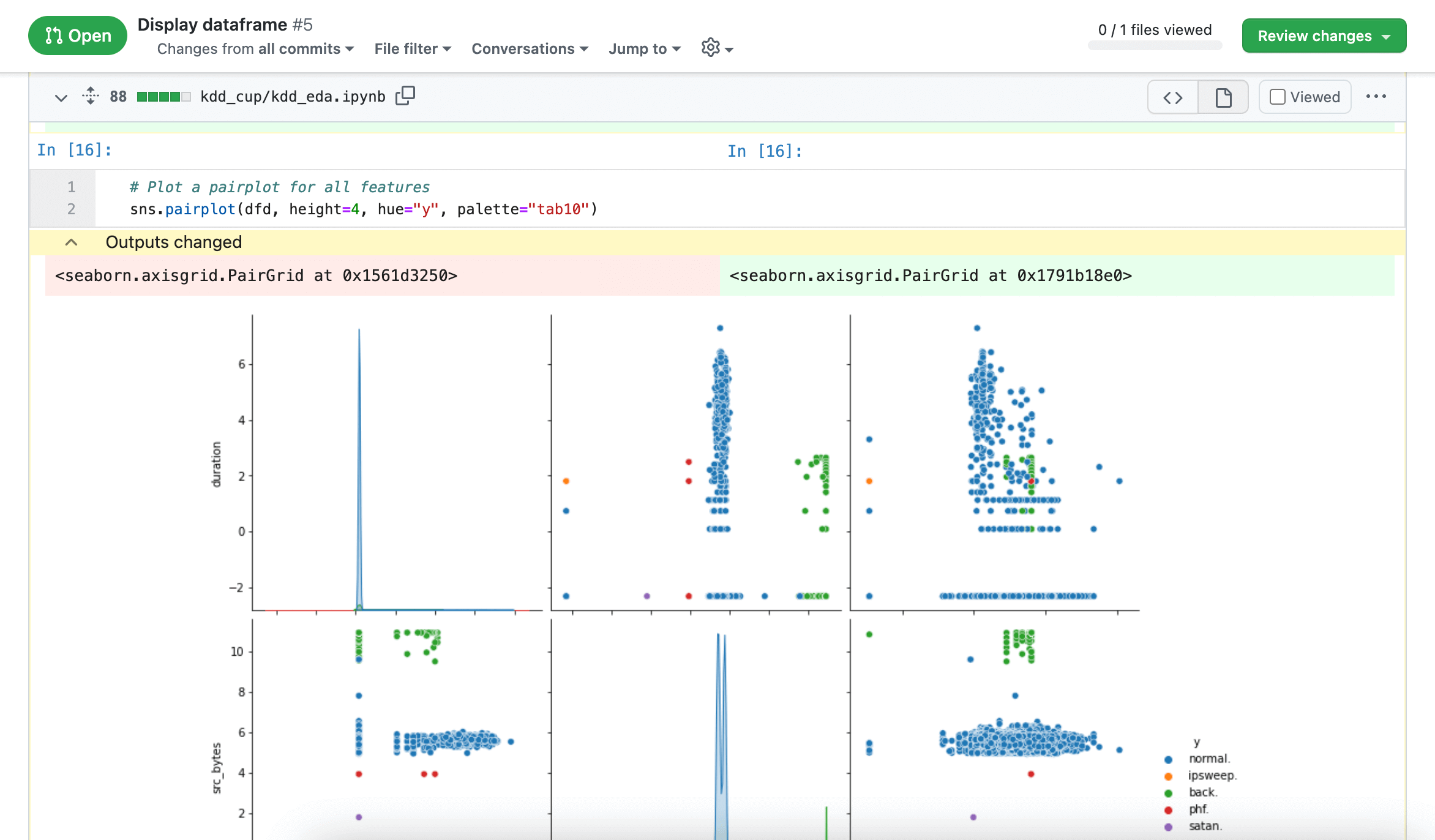Click the changed lines count 88

coord(118,97)
